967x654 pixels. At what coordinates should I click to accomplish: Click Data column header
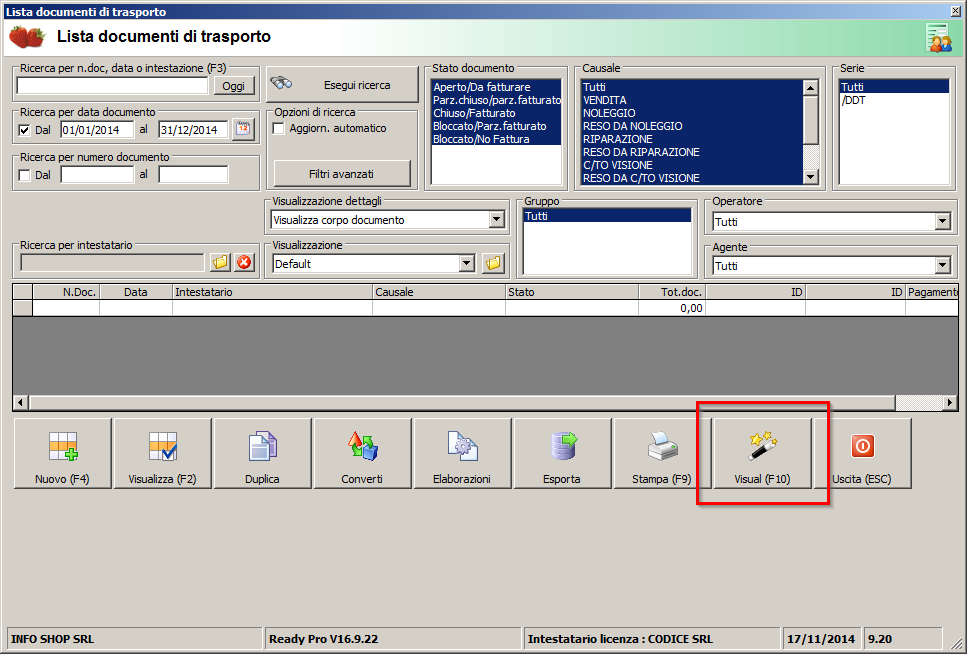tap(136, 292)
